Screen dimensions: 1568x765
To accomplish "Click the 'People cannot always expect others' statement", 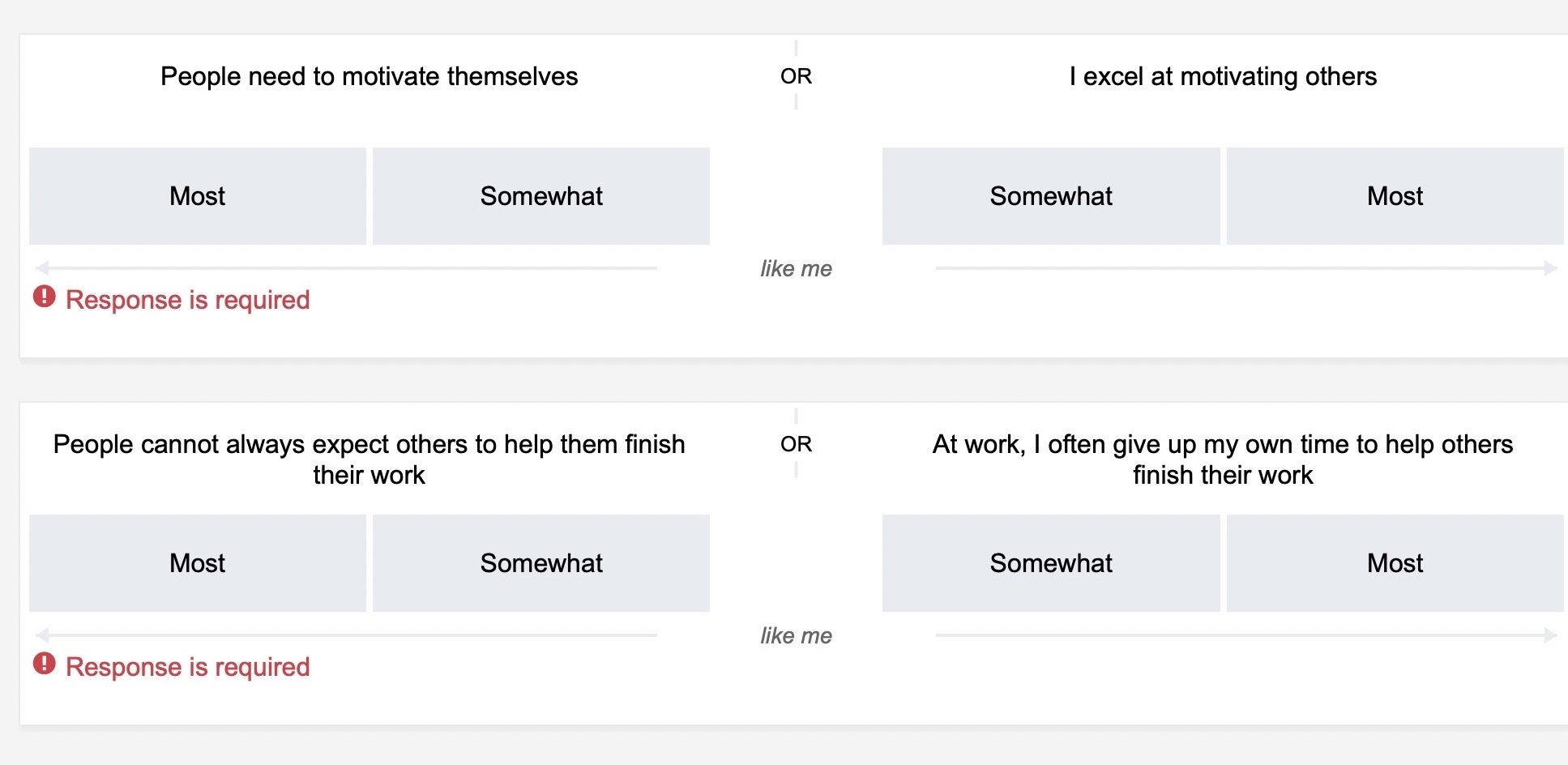I will (x=369, y=459).
